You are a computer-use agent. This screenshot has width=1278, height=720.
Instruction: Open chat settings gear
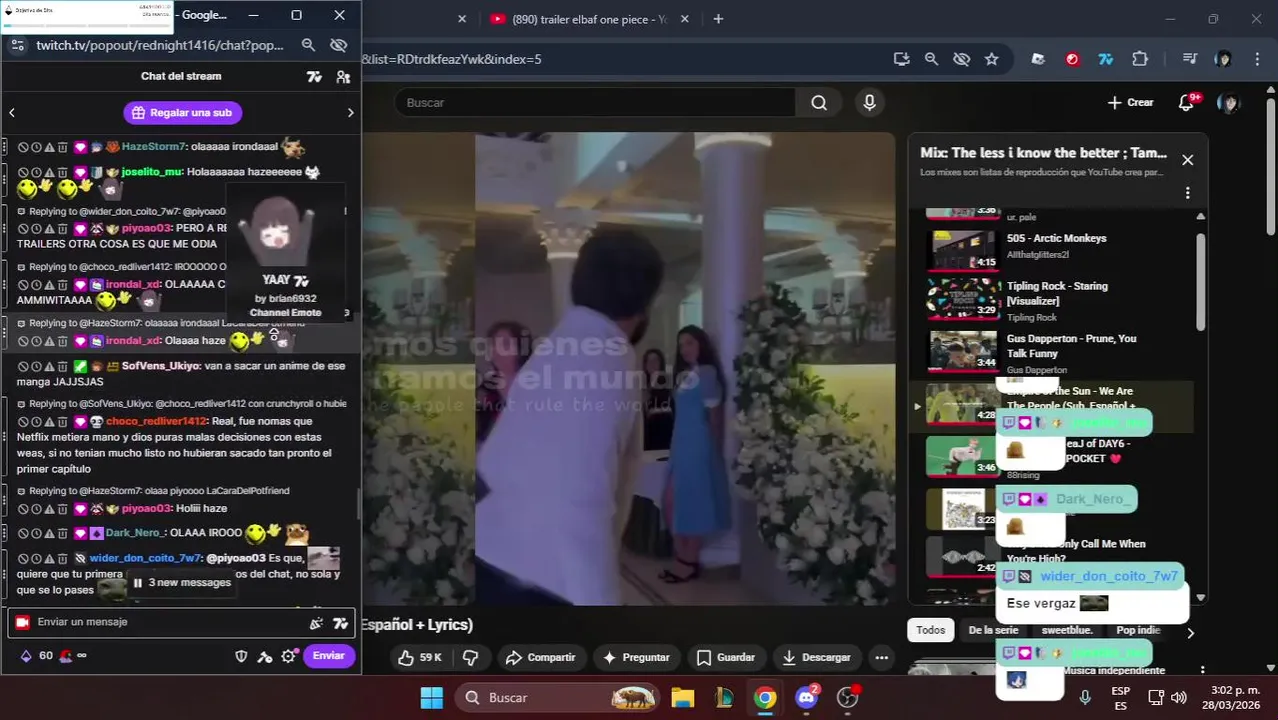(289, 656)
